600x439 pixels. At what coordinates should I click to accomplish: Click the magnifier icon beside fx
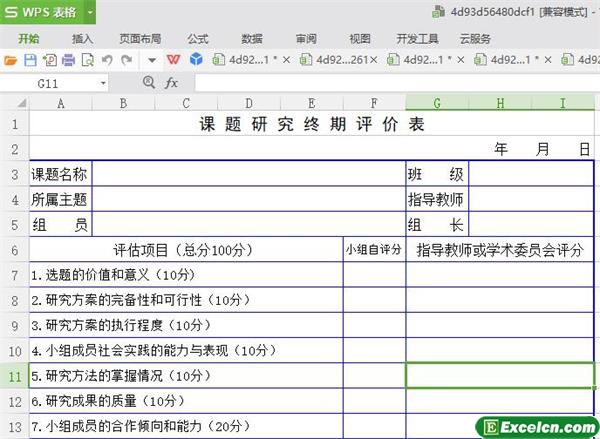point(148,82)
